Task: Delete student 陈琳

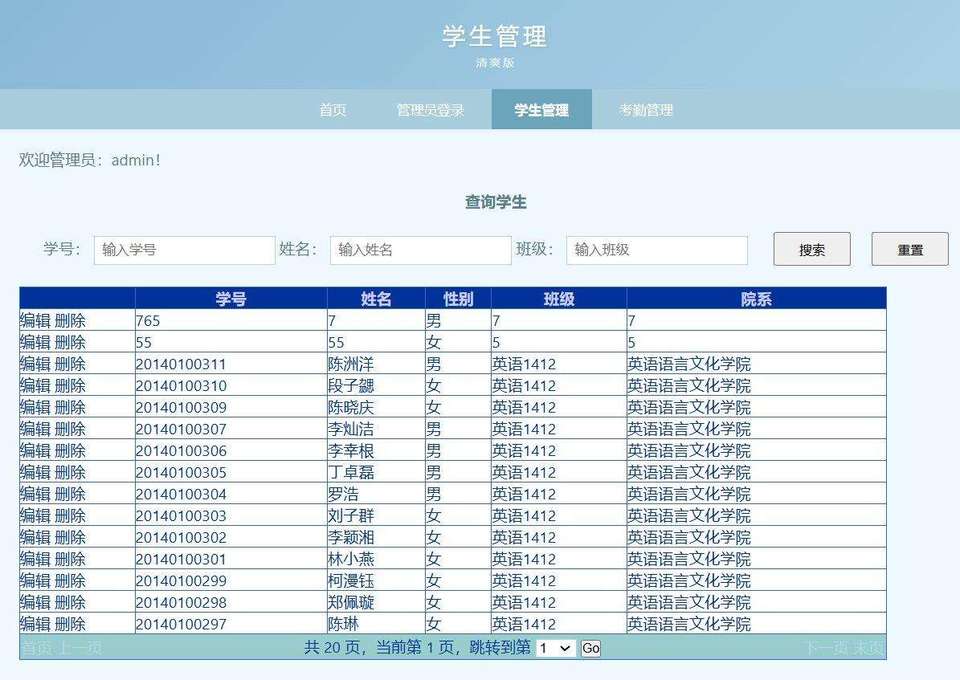Action: (70, 624)
